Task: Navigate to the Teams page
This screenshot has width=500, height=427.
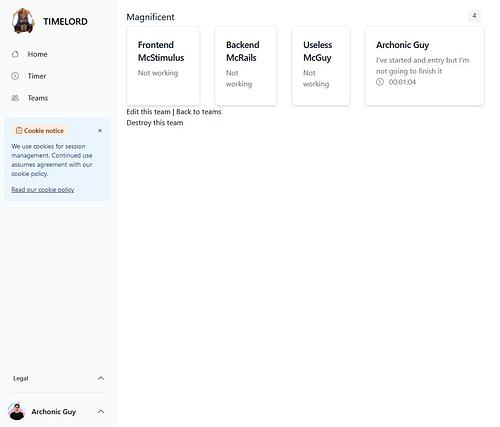Action: point(38,98)
